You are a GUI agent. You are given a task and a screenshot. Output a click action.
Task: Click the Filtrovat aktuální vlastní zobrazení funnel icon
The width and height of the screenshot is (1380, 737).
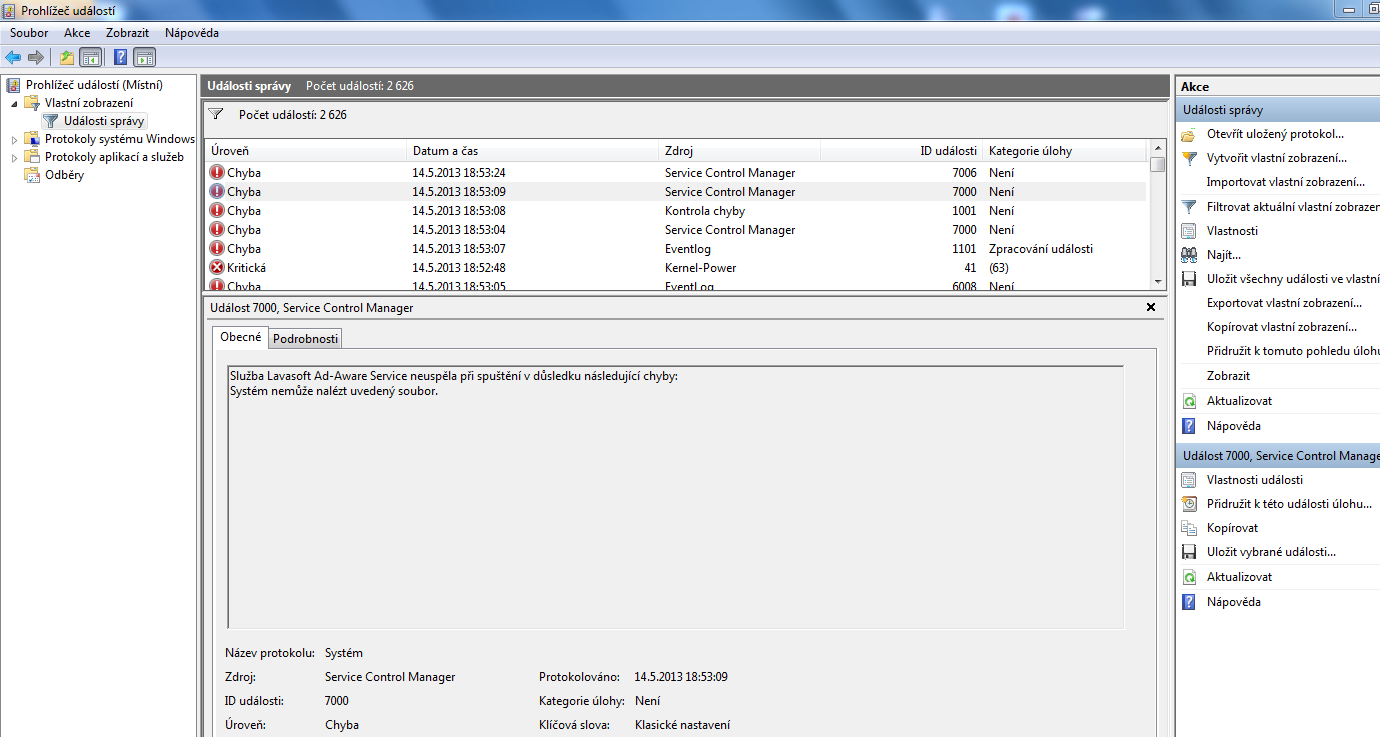(x=1189, y=207)
